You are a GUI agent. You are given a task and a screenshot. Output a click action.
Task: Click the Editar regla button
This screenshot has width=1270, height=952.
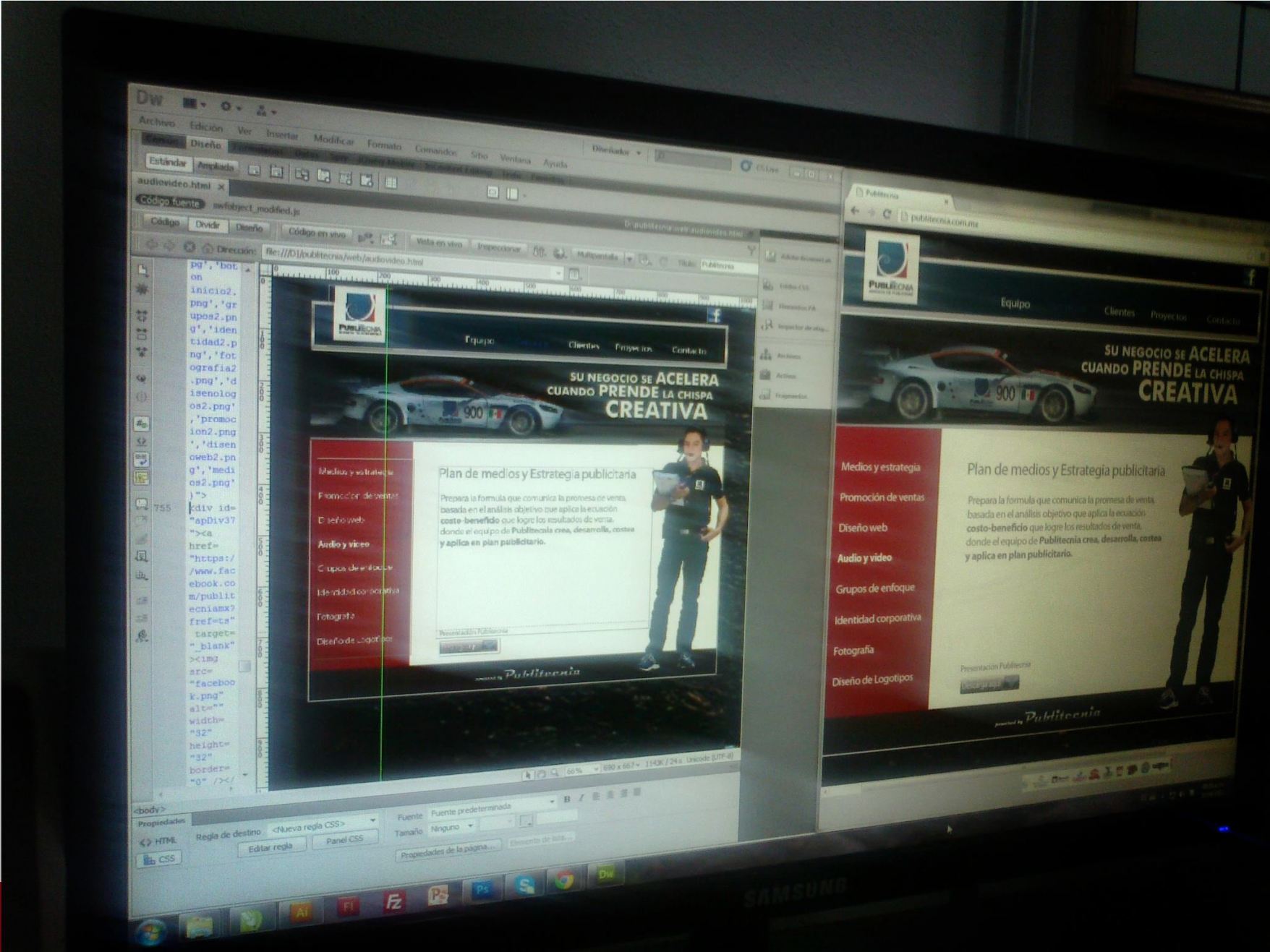pos(271,847)
